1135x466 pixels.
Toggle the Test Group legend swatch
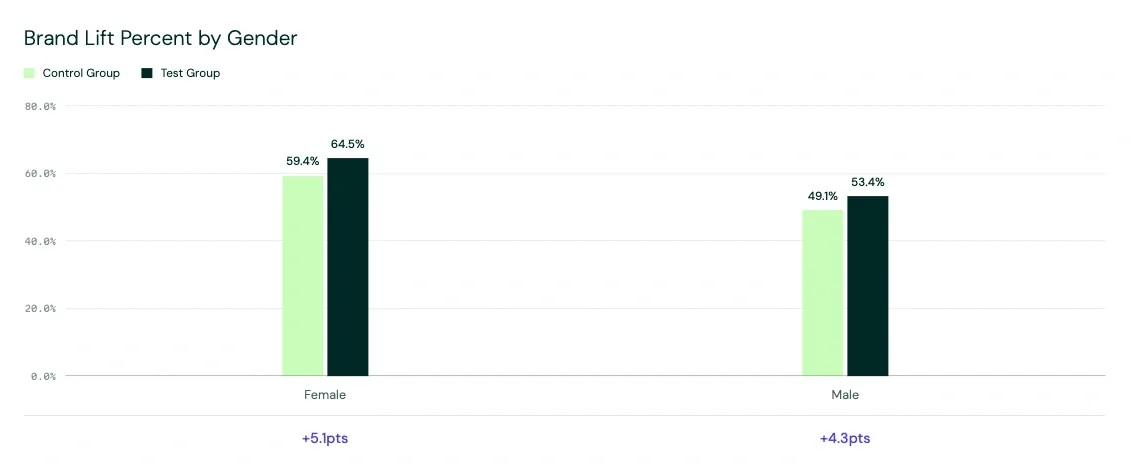point(147,73)
